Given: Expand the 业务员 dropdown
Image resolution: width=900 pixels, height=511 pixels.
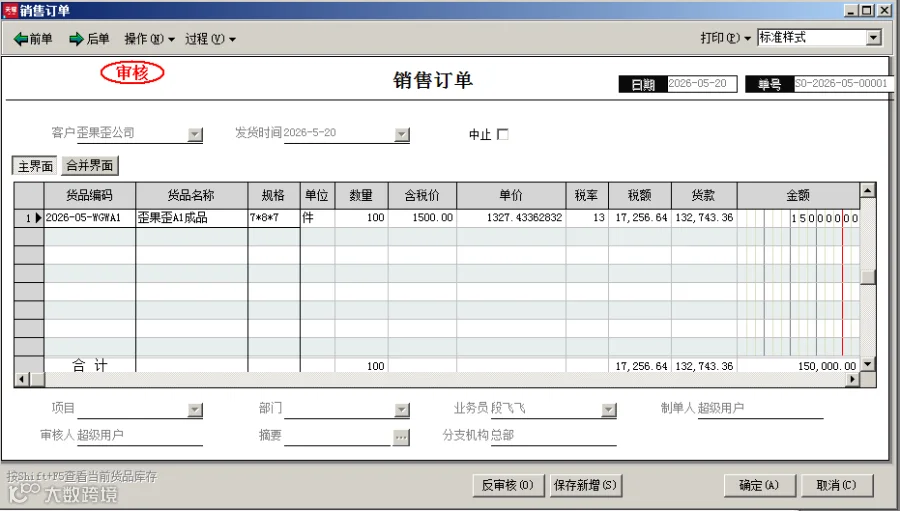Looking at the screenshot, I should click(608, 409).
